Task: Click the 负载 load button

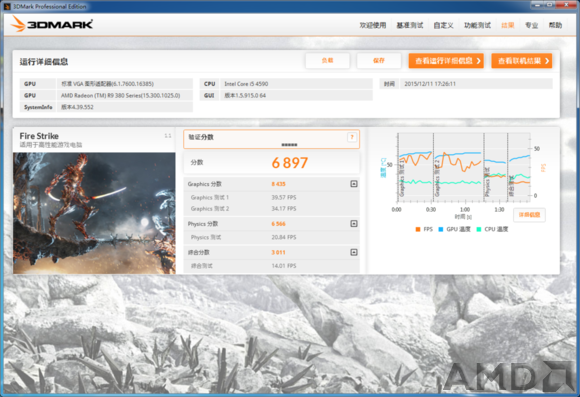Action: [x=327, y=61]
